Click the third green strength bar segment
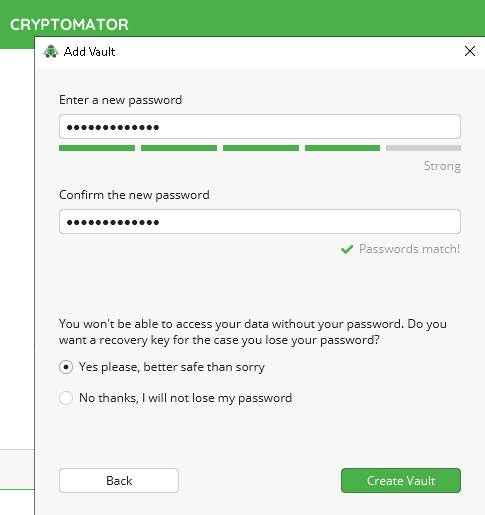Screen dimensions: 485x515 pos(261,148)
